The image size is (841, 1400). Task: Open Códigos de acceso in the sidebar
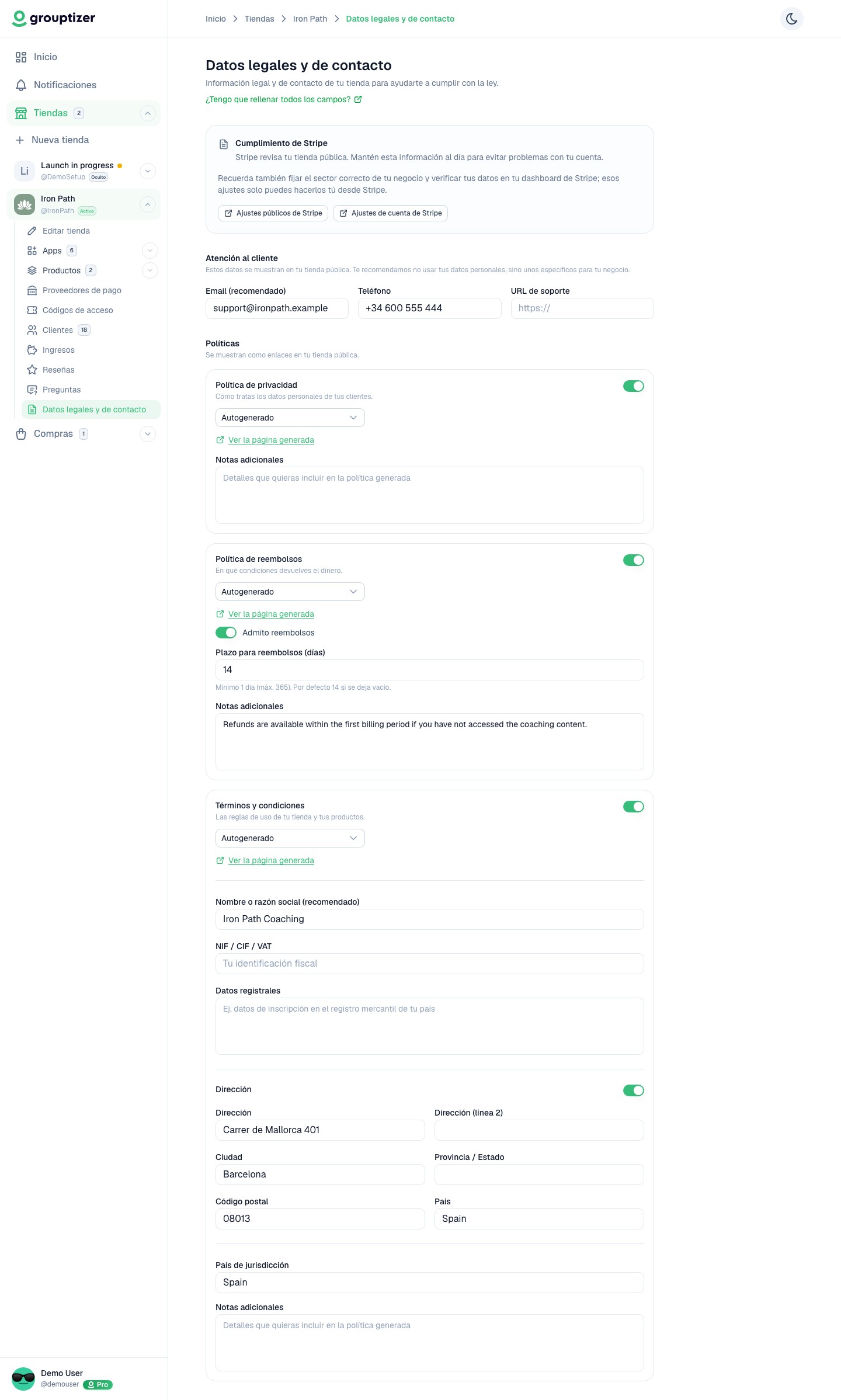pos(78,311)
